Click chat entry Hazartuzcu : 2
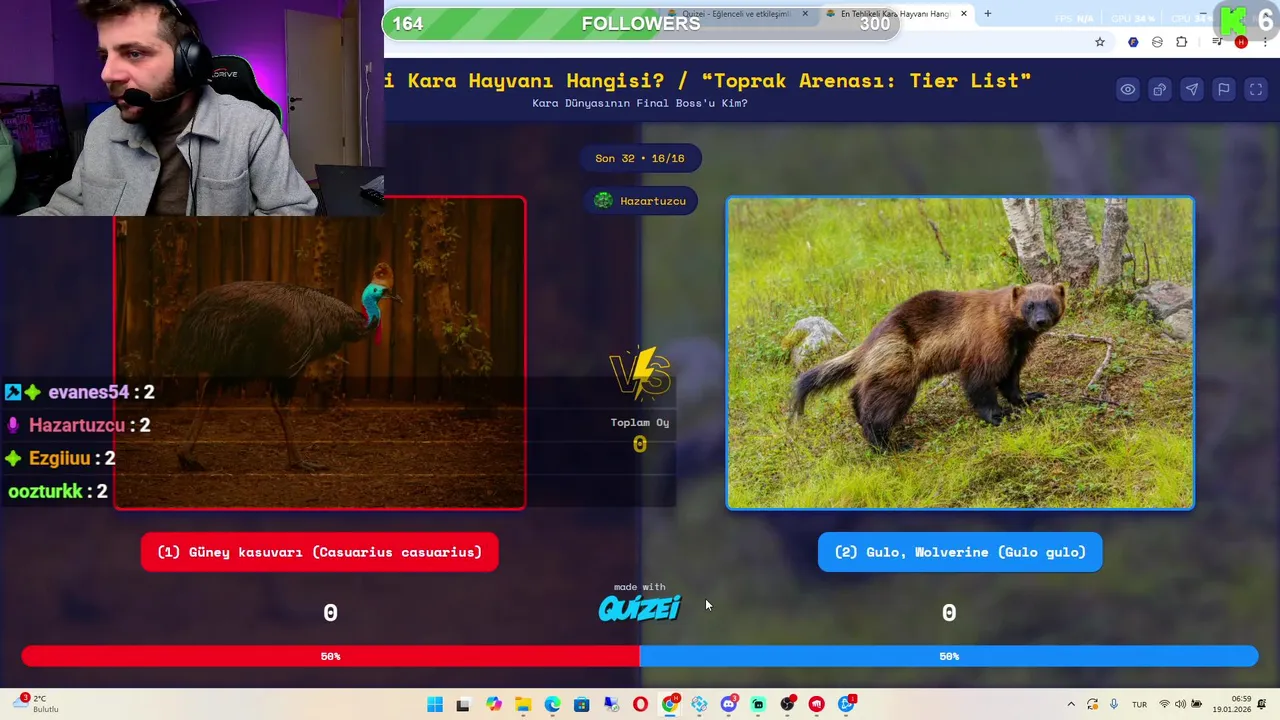 pos(79,425)
